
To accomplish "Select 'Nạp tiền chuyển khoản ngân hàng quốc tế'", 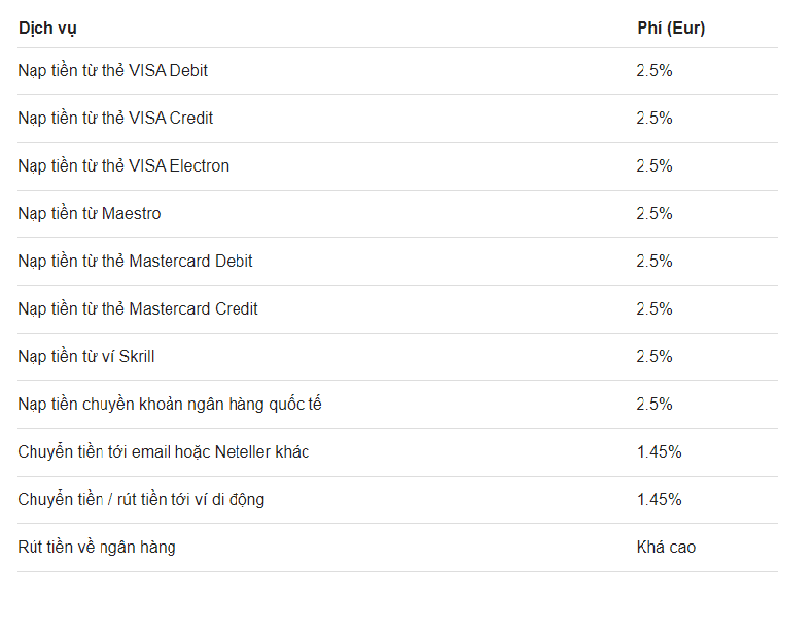I will coord(170,405).
